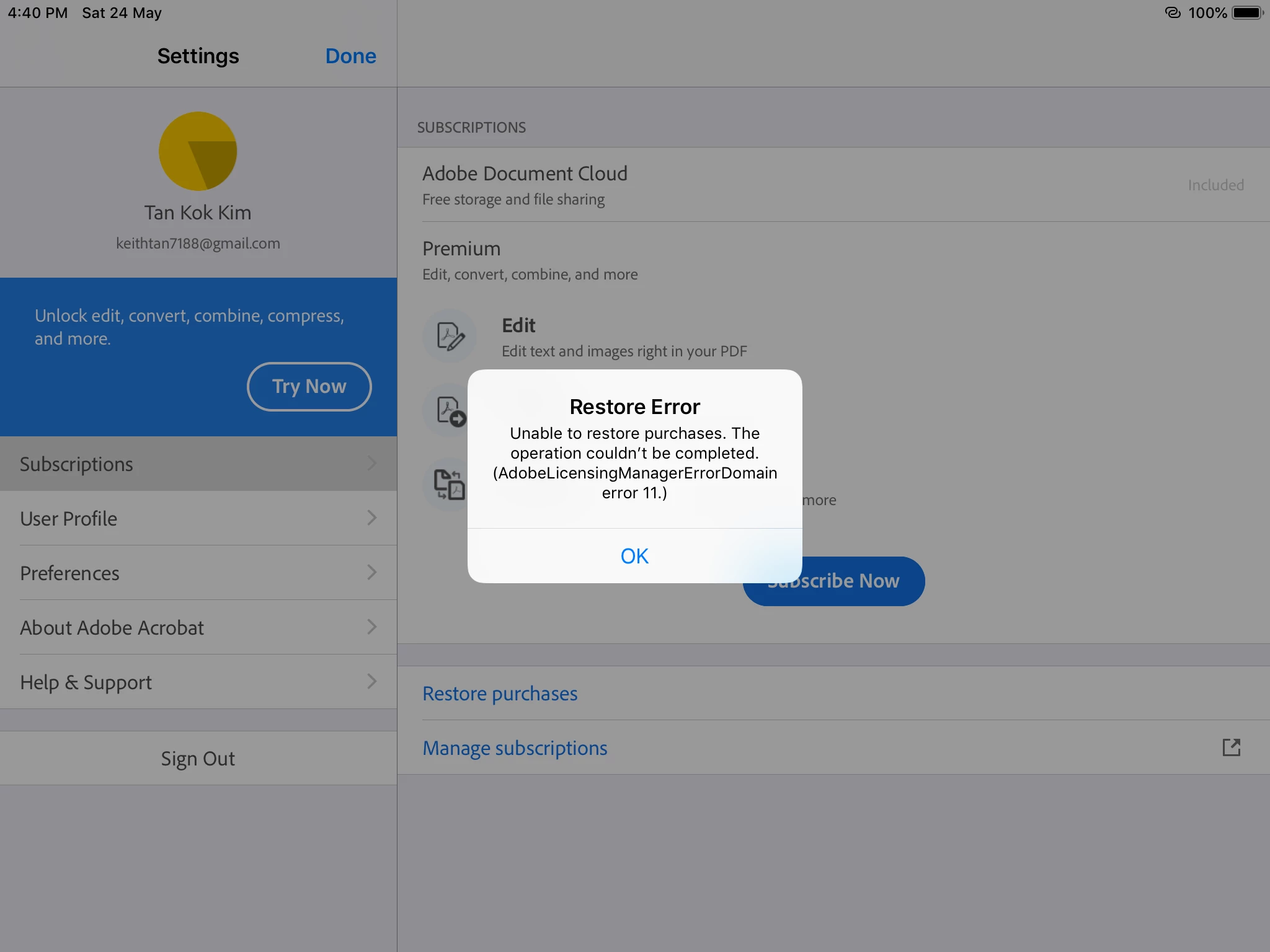The width and height of the screenshot is (1270, 952).
Task: Tap the Export PDF feature icon
Action: click(448, 411)
